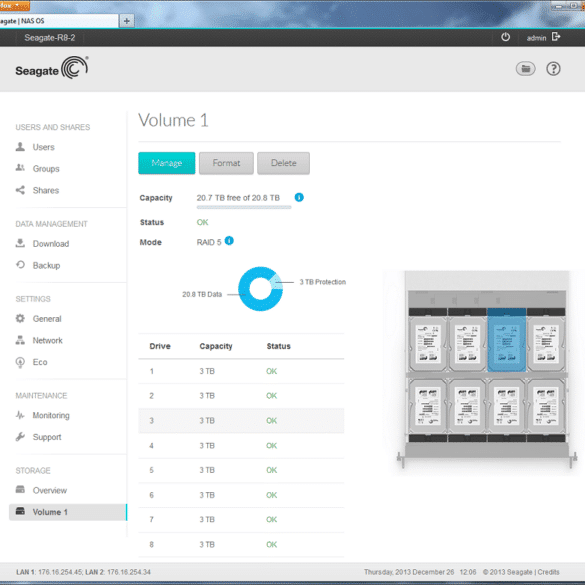This screenshot has height=585, width=585.
Task: Click the Credits link in footer
Action: 548,572
